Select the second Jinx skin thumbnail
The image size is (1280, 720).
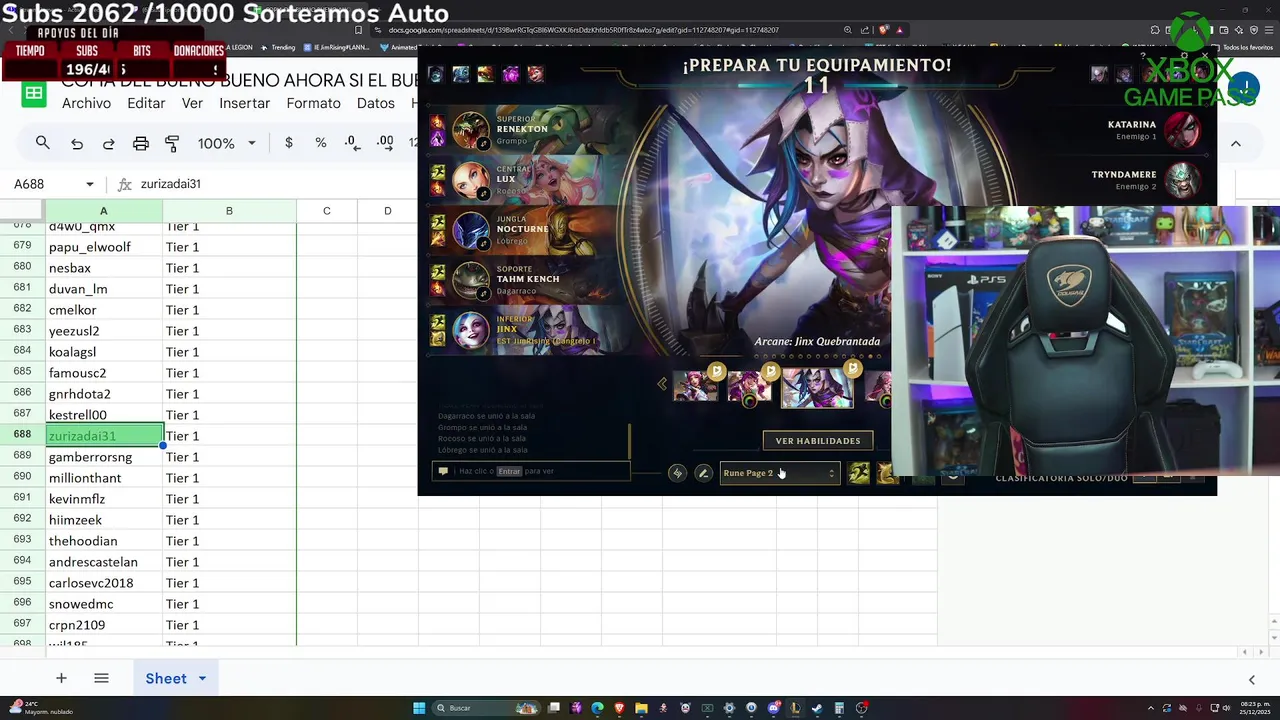749,386
